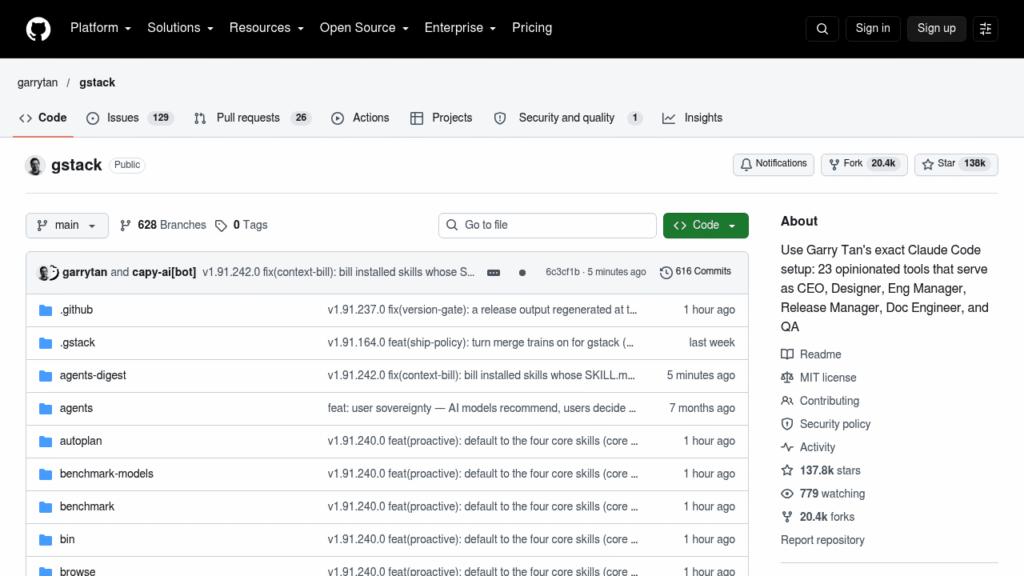Click the 0 Tags link text
1024x576 pixels.
click(250, 225)
